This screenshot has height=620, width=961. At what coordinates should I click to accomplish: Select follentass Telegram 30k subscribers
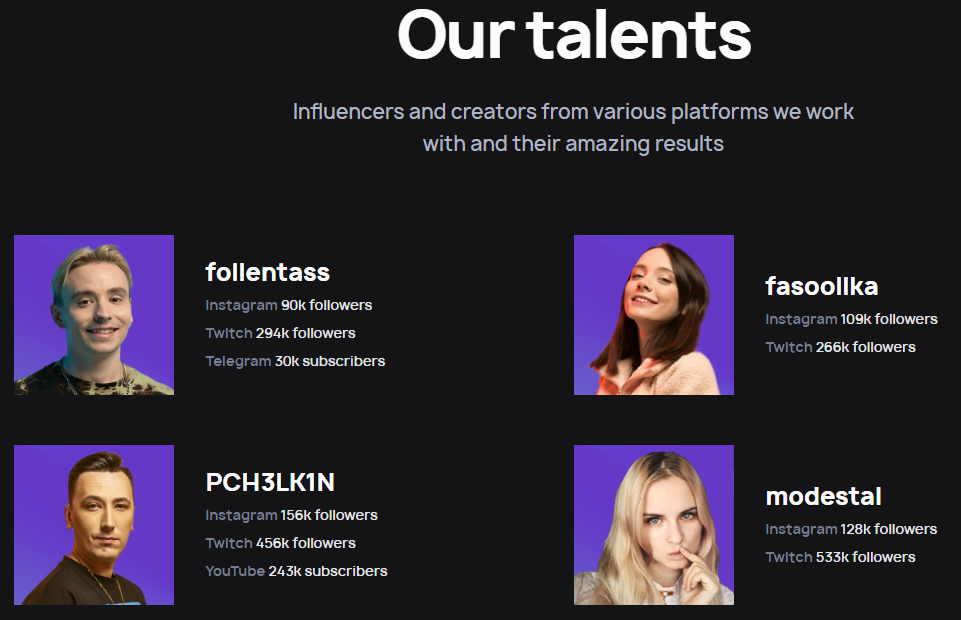click(x=295, y=361)
